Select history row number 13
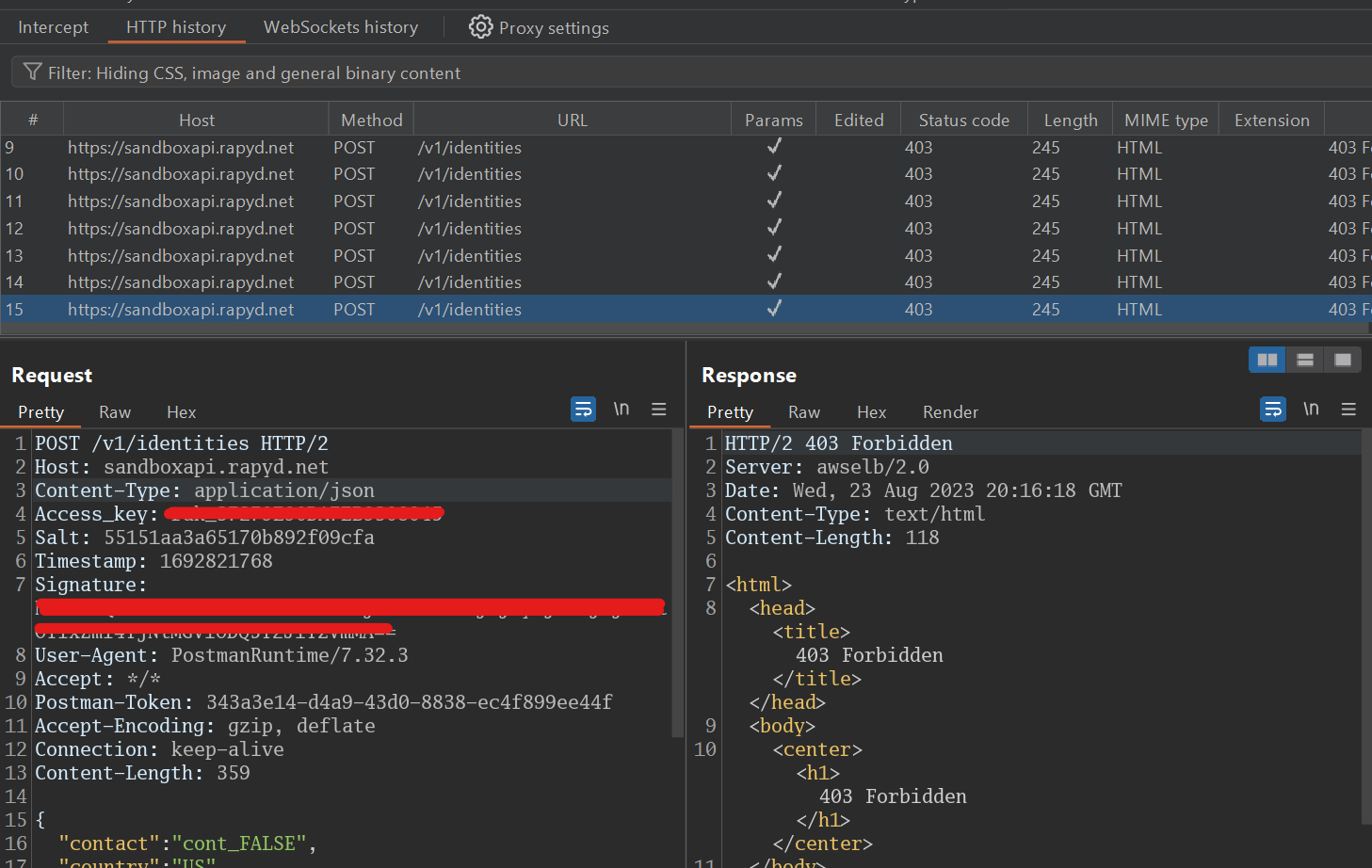This screenshot has height=868, width=1372. tap(686, 255)
